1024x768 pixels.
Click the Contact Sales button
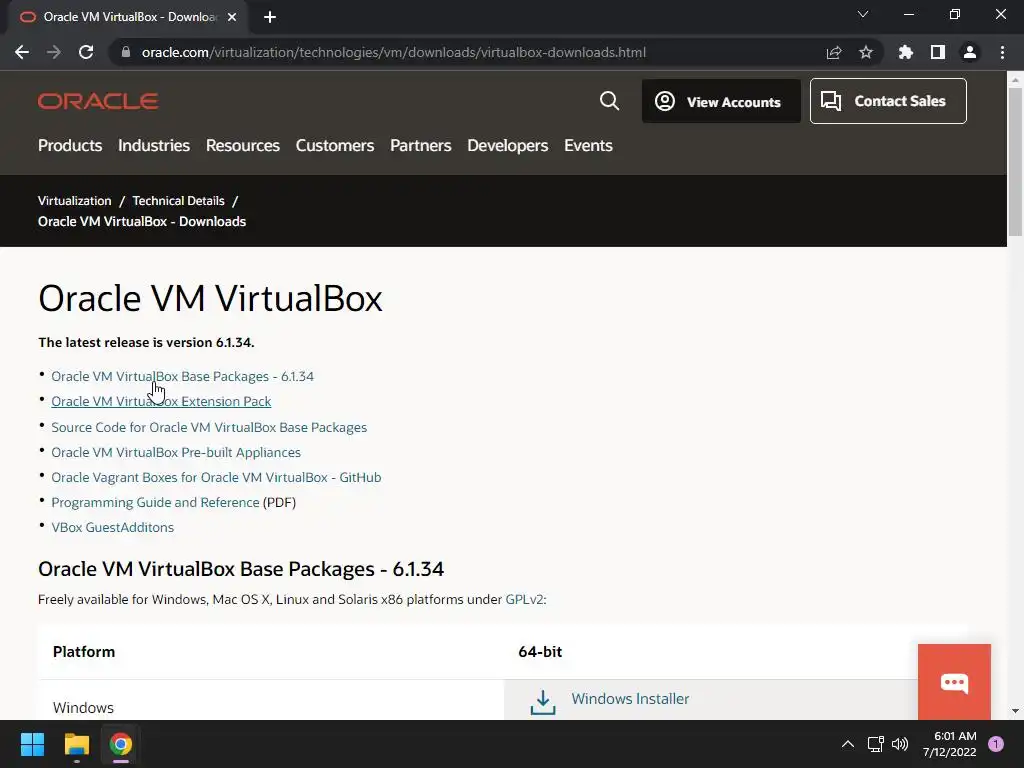888,101
